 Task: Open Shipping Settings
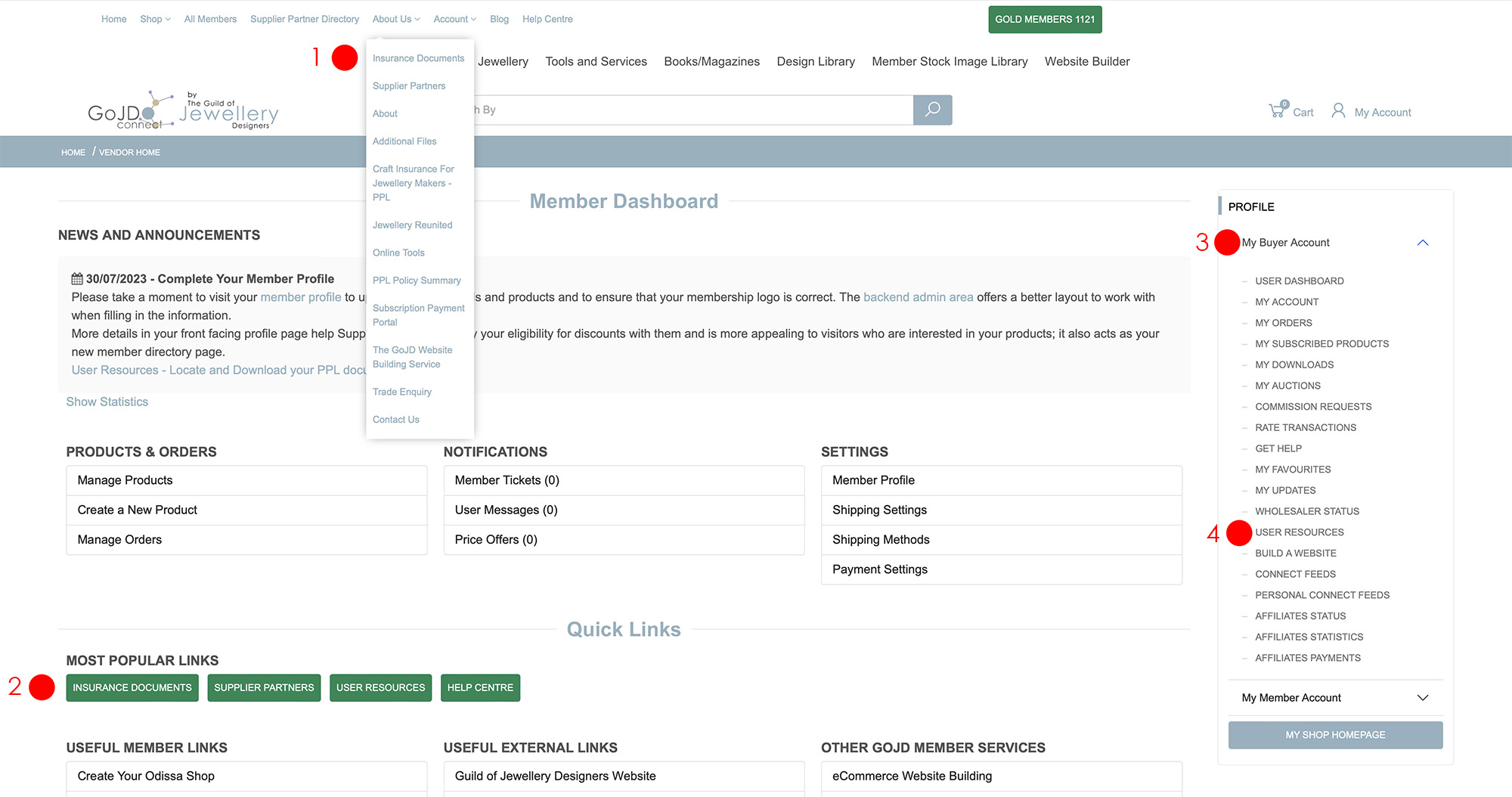coord(1002,510)
